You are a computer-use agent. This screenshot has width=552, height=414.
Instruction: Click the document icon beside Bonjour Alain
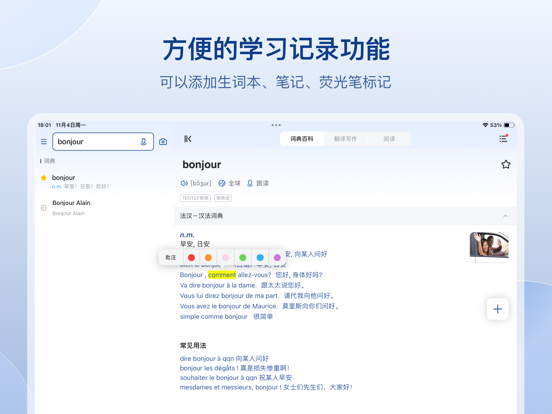[44, 208]
